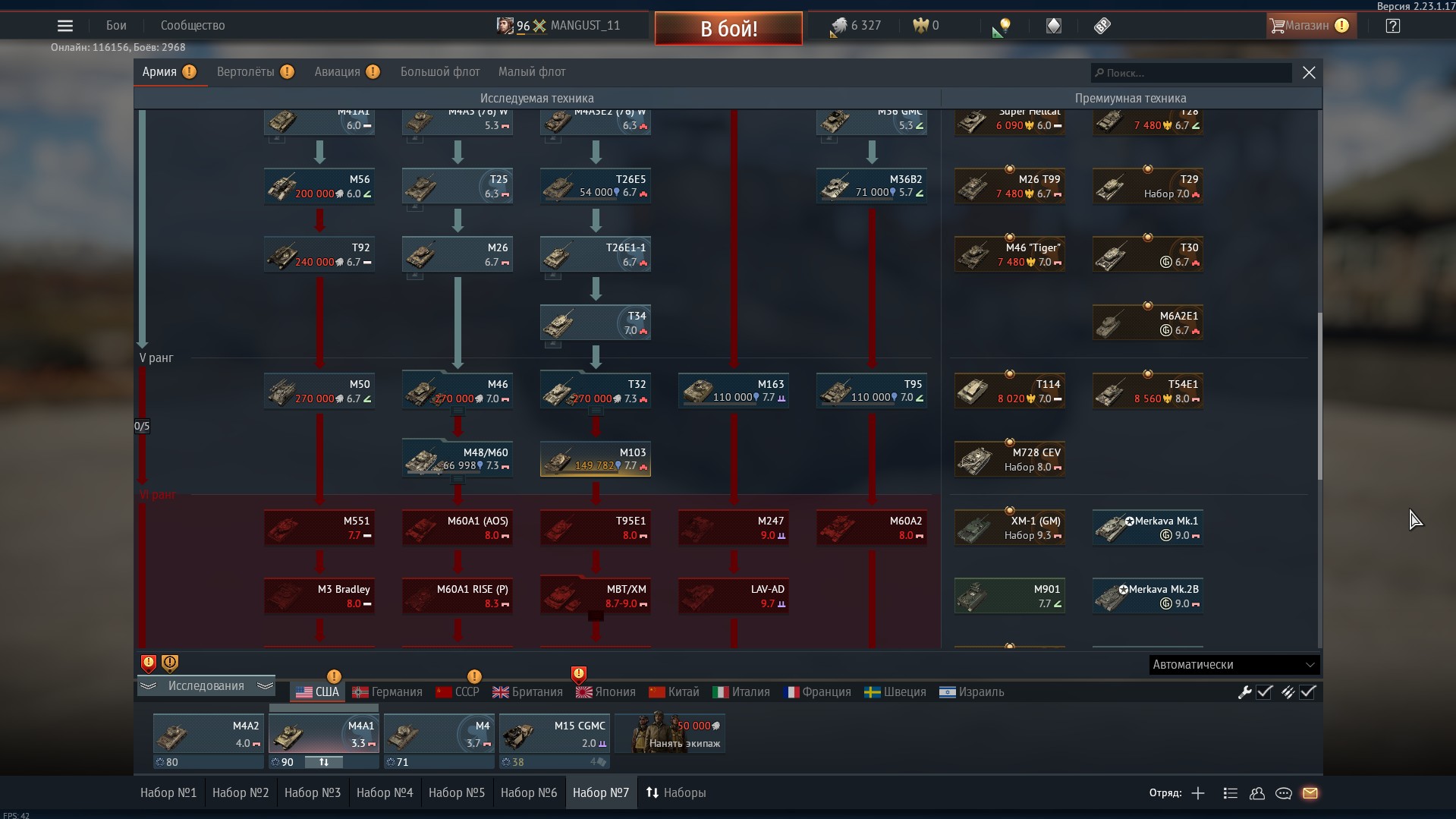
Task: Open the ticket items icon
Action: [1102, 26]
